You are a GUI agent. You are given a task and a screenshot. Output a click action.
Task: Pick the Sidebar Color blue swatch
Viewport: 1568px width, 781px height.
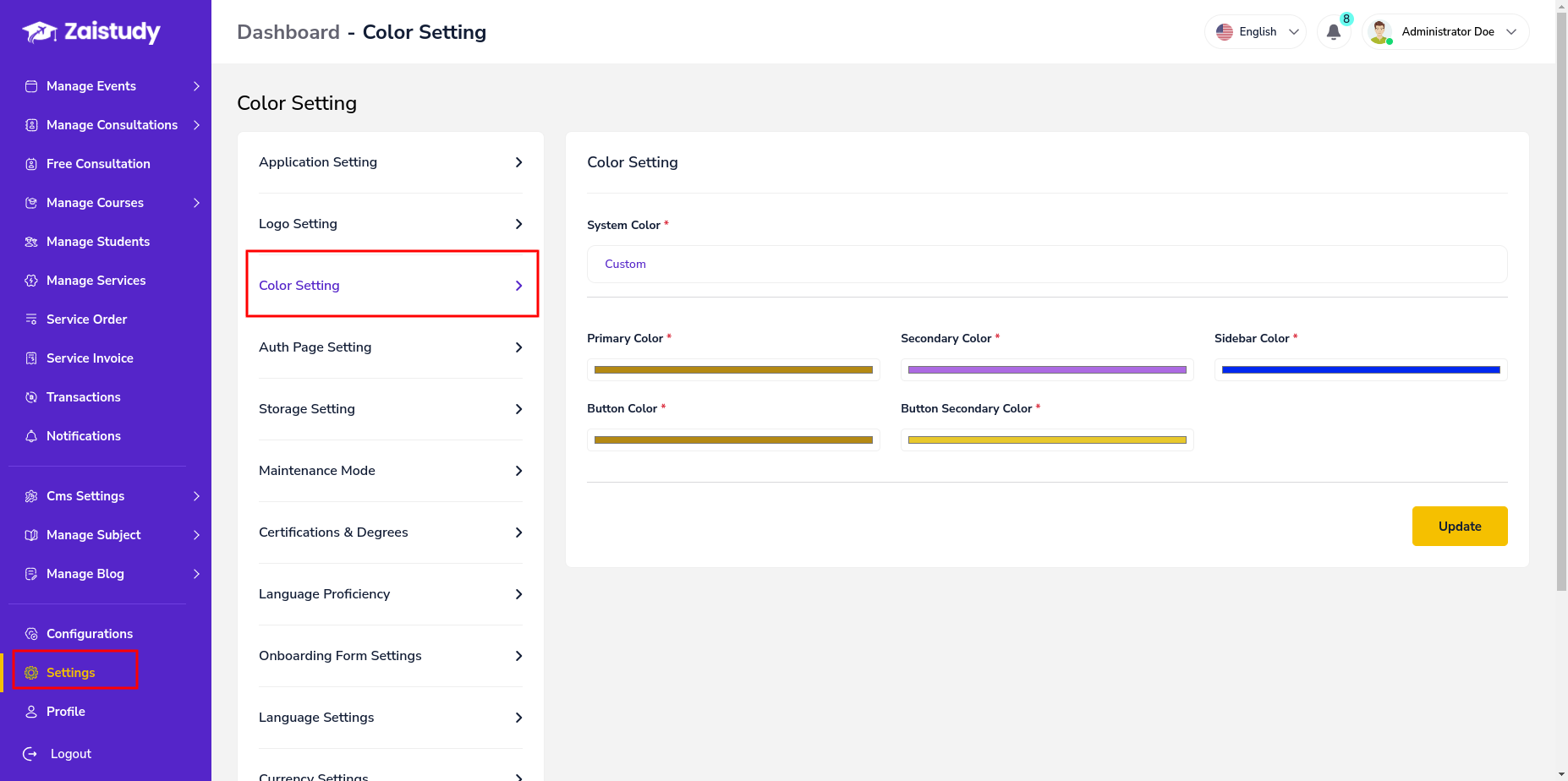[1361, 369]
